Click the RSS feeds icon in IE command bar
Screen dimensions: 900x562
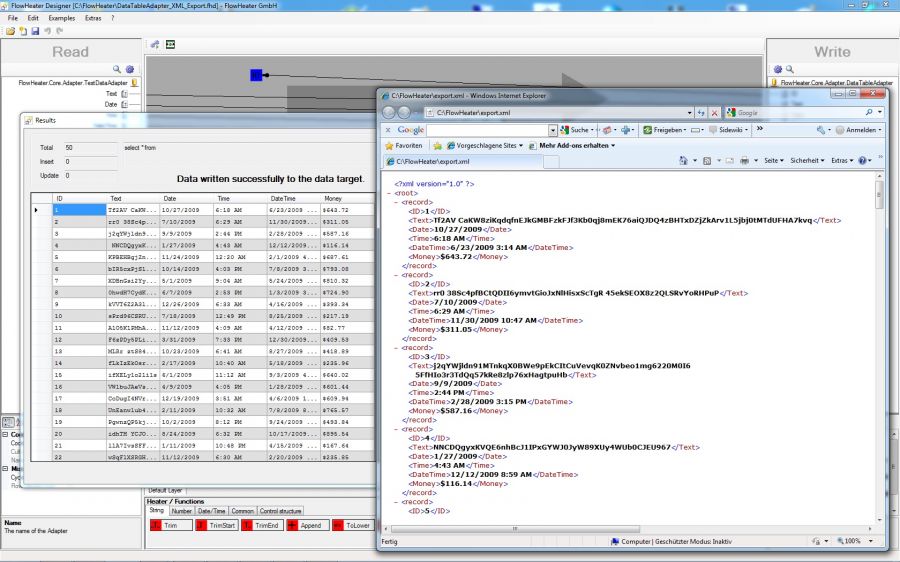[x=707, y=161]
